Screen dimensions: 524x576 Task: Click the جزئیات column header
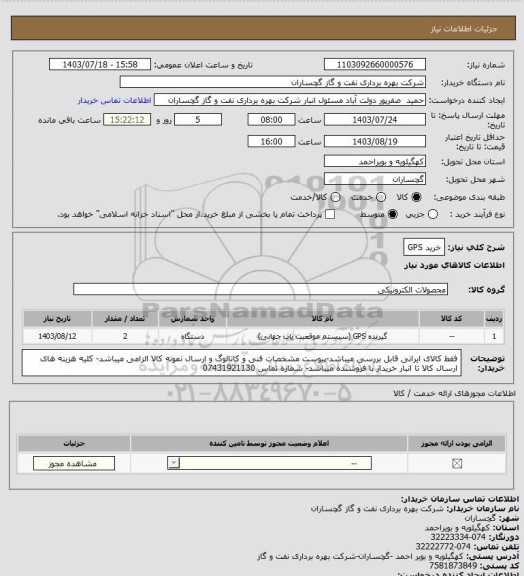pos(74,443)
